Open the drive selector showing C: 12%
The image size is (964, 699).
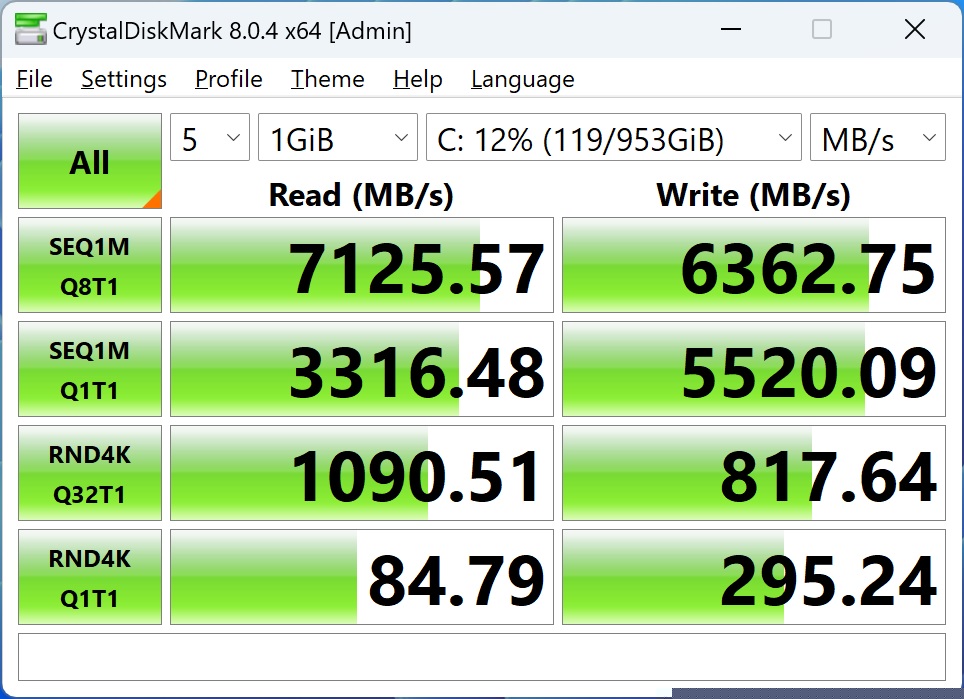tap(614, 137)
